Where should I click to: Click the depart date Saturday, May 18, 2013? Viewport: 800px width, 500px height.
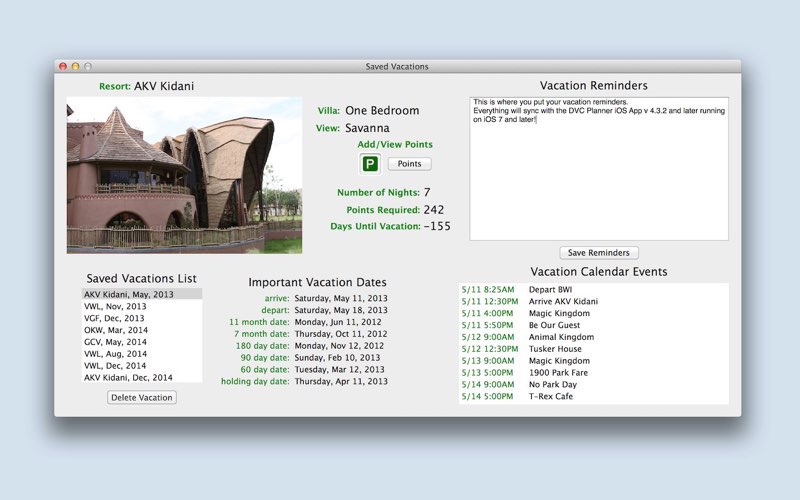pyautogui.click(x=341, y=310)
